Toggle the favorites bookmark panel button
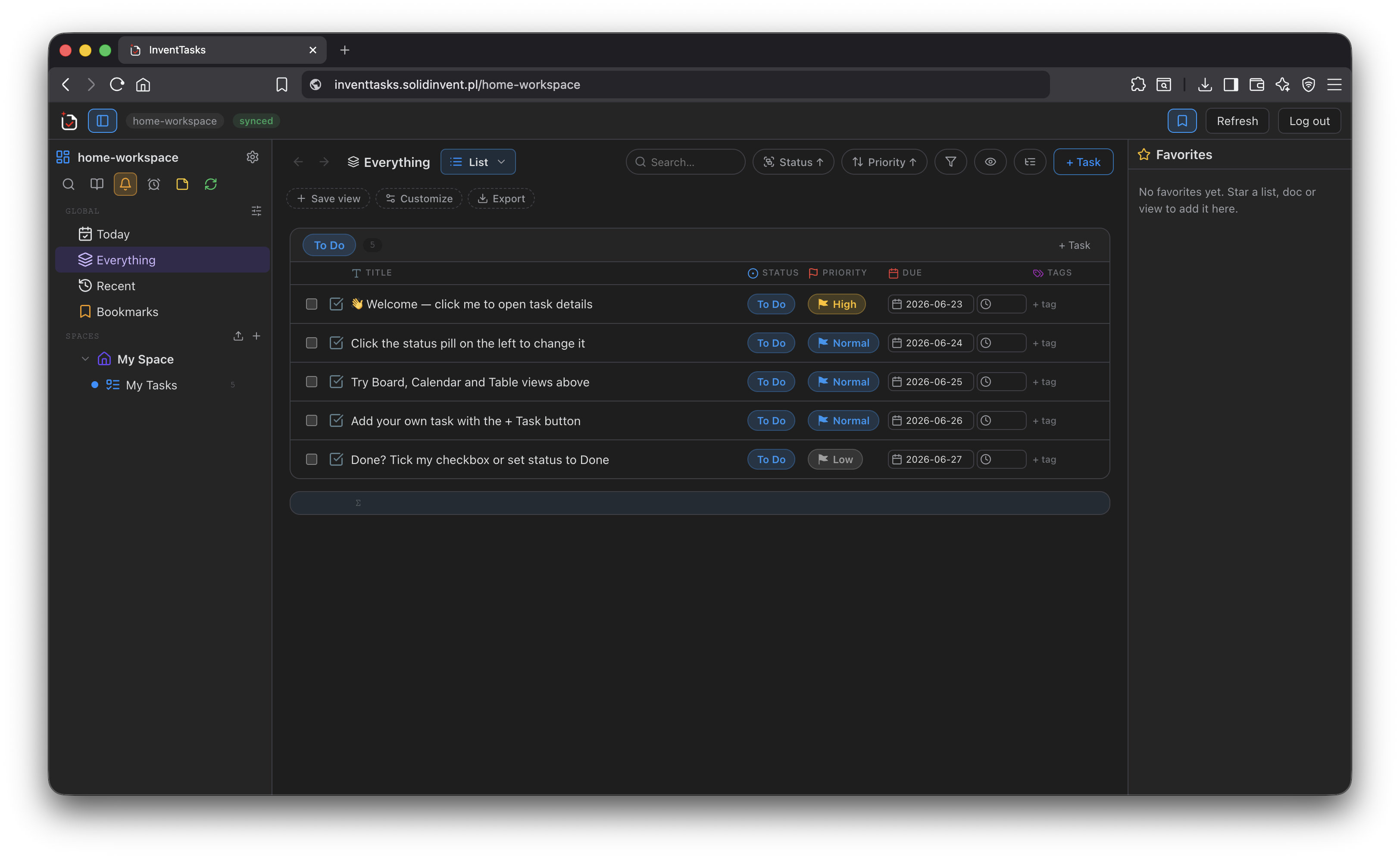 click(x=1182, y=120)
